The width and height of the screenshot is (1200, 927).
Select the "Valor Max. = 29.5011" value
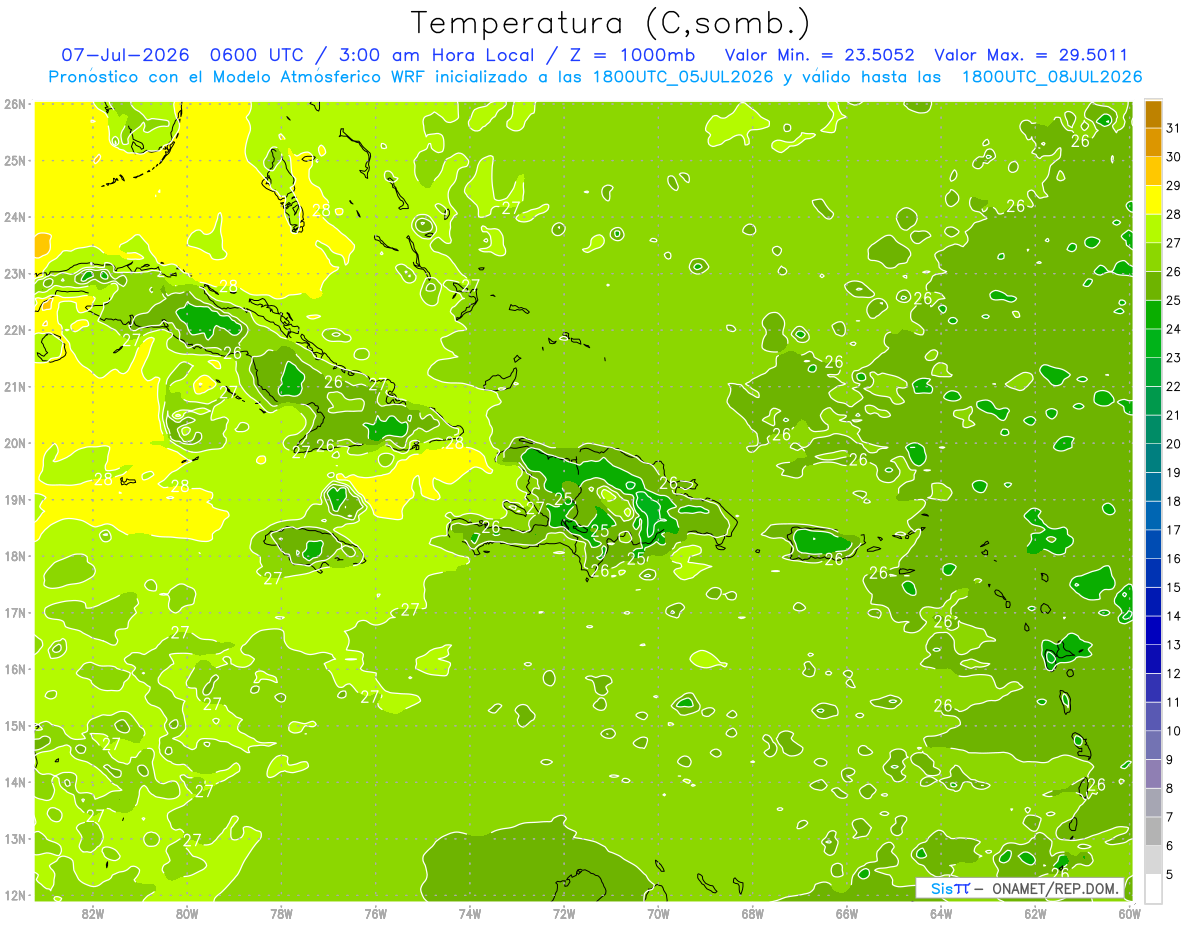pos(1031,55)
